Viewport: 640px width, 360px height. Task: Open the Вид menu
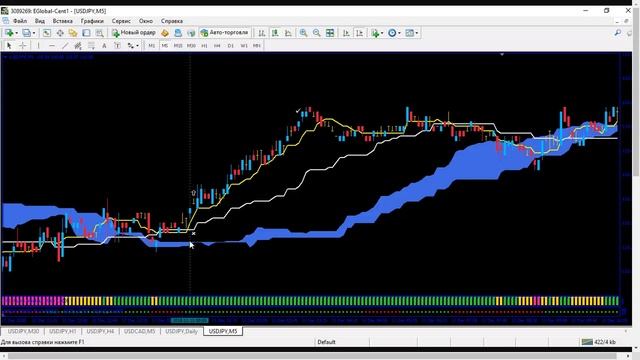[x=40, y=21]
